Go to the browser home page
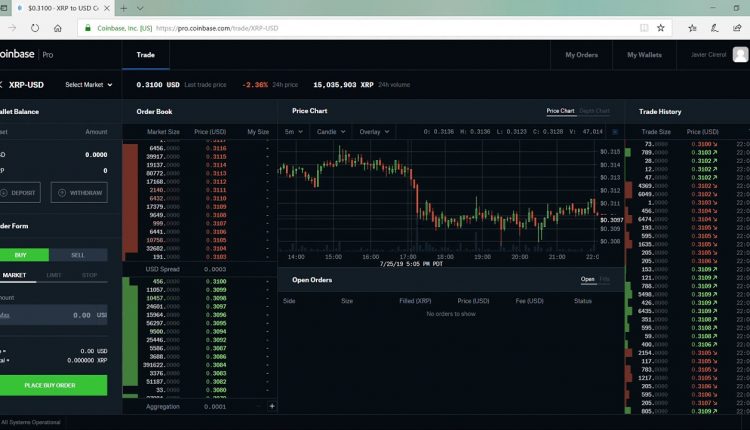 (57, 28)
